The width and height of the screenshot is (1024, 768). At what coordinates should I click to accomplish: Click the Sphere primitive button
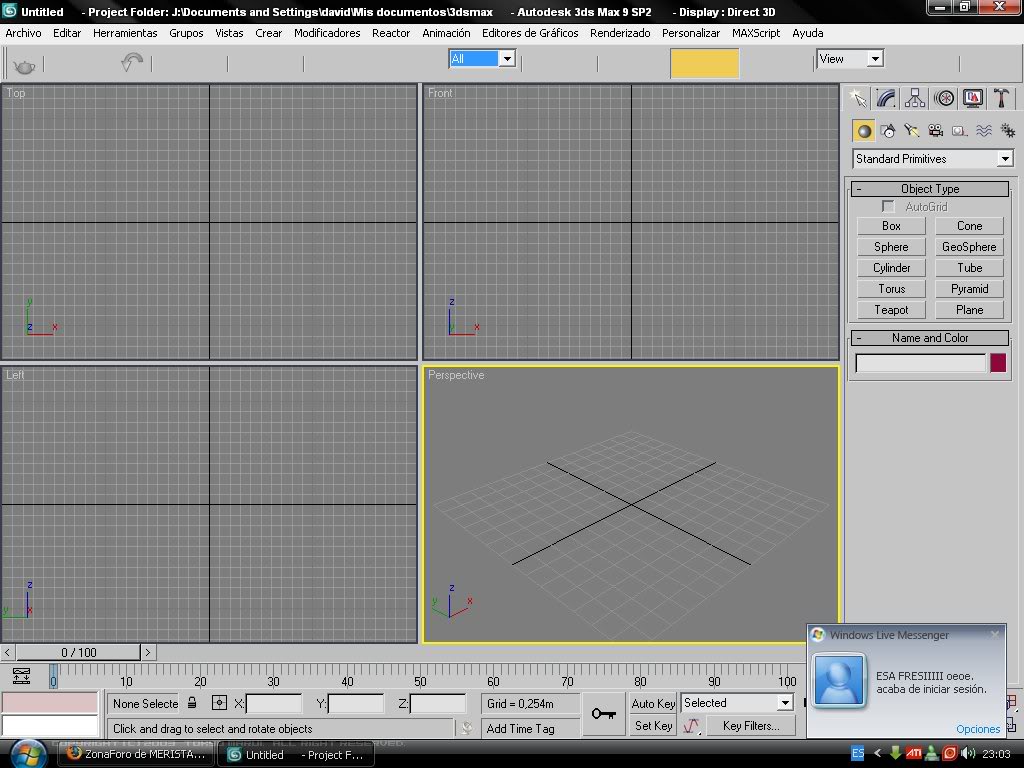[891, 247]
